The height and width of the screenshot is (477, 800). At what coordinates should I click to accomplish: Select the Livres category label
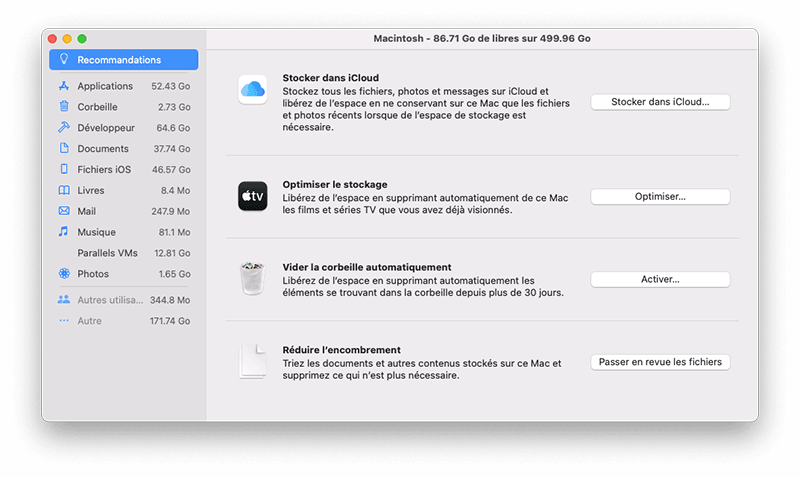91,190
